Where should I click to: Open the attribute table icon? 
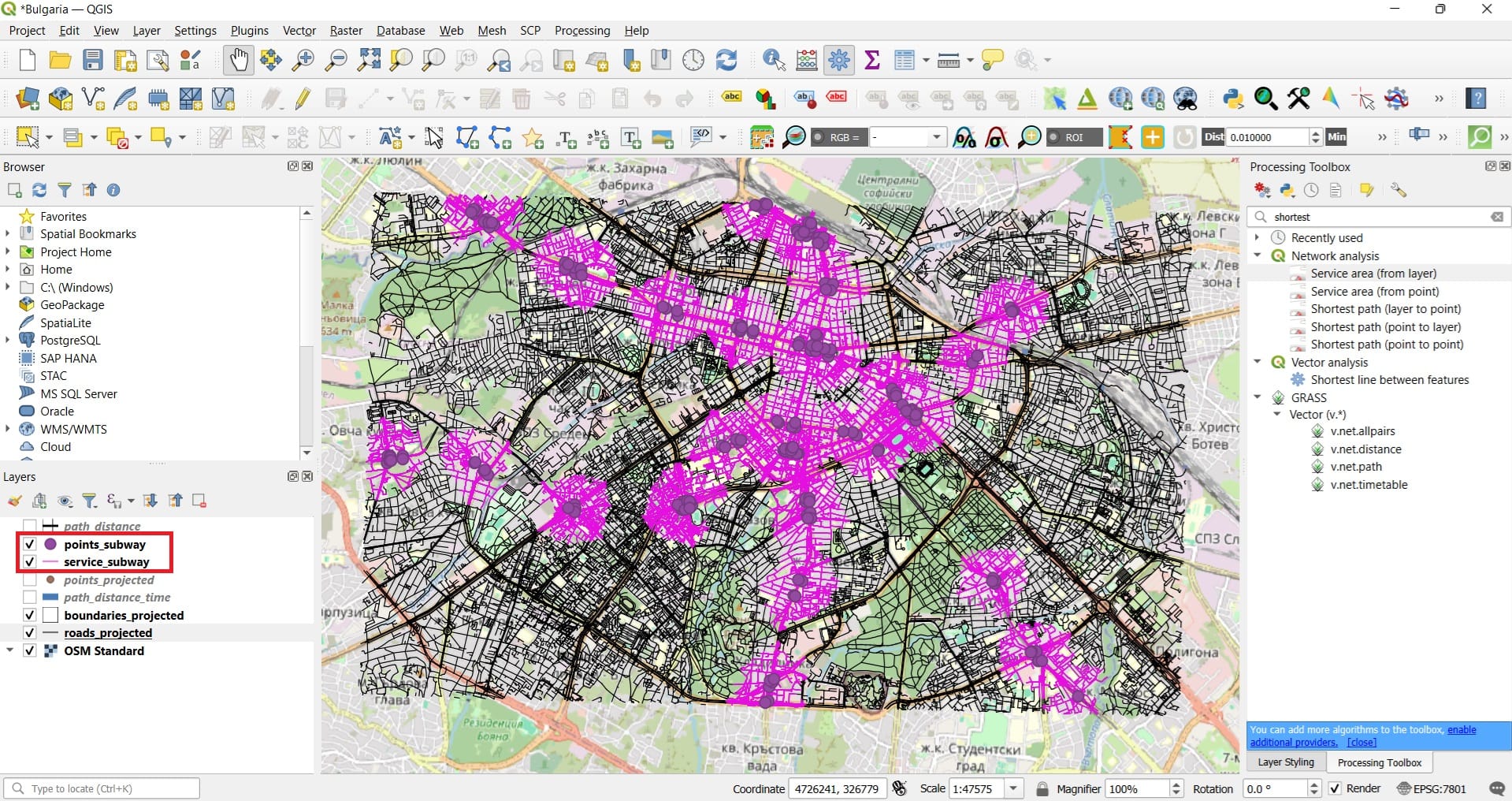(905, 60)
